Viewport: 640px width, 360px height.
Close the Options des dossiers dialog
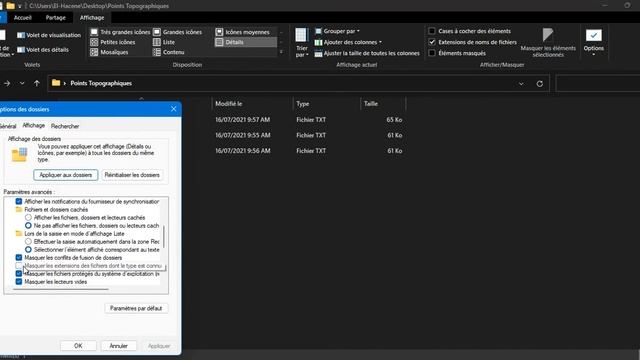pyautogui.click(x=173, y=109)
